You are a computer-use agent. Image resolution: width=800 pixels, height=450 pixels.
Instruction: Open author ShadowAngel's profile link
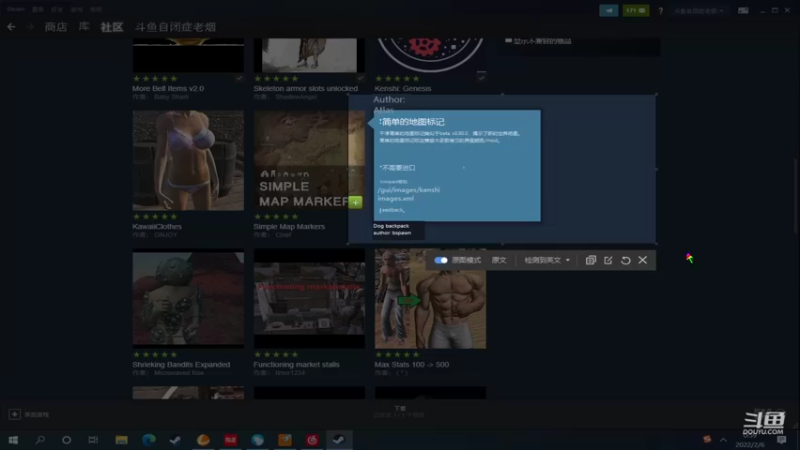click(x=296, y=96)
